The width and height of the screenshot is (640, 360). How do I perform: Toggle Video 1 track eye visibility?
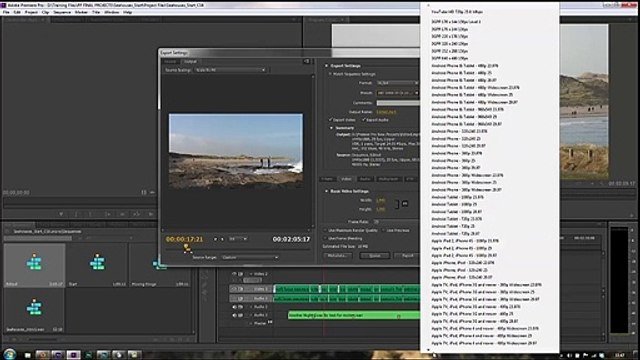[x=234, y=289]
